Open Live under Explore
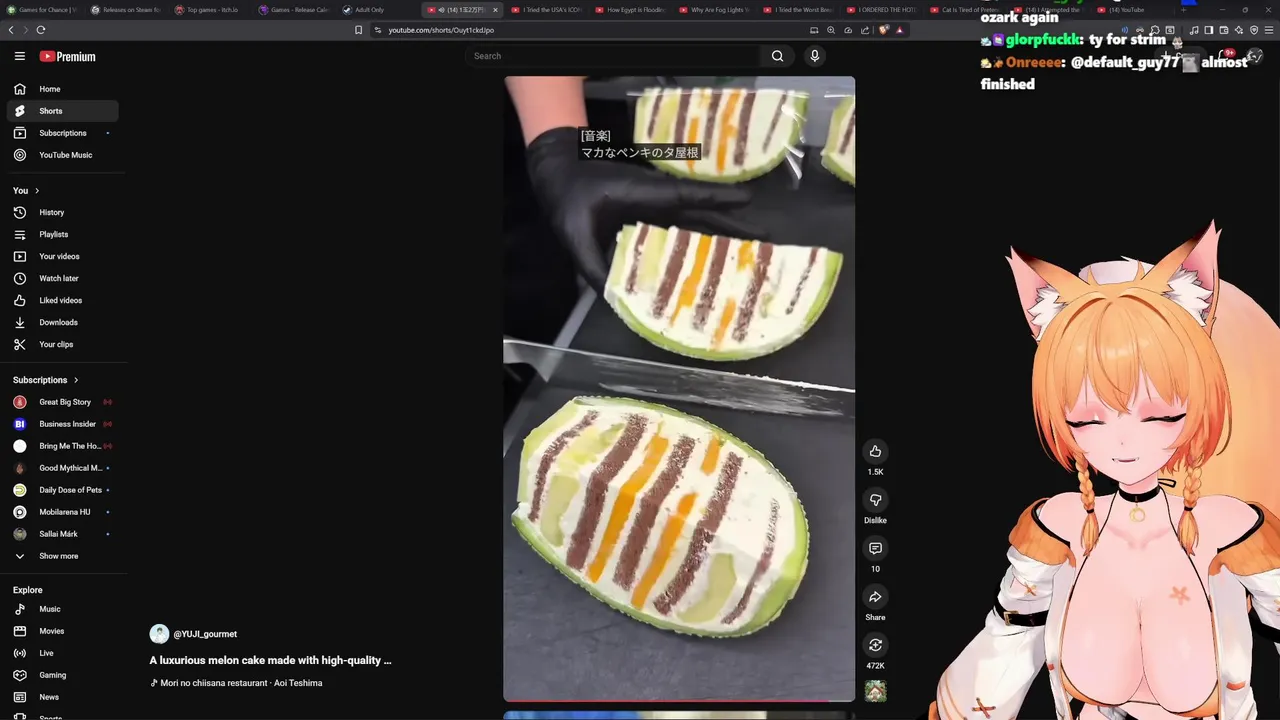 pyautogui.click(x=62, y=653)
